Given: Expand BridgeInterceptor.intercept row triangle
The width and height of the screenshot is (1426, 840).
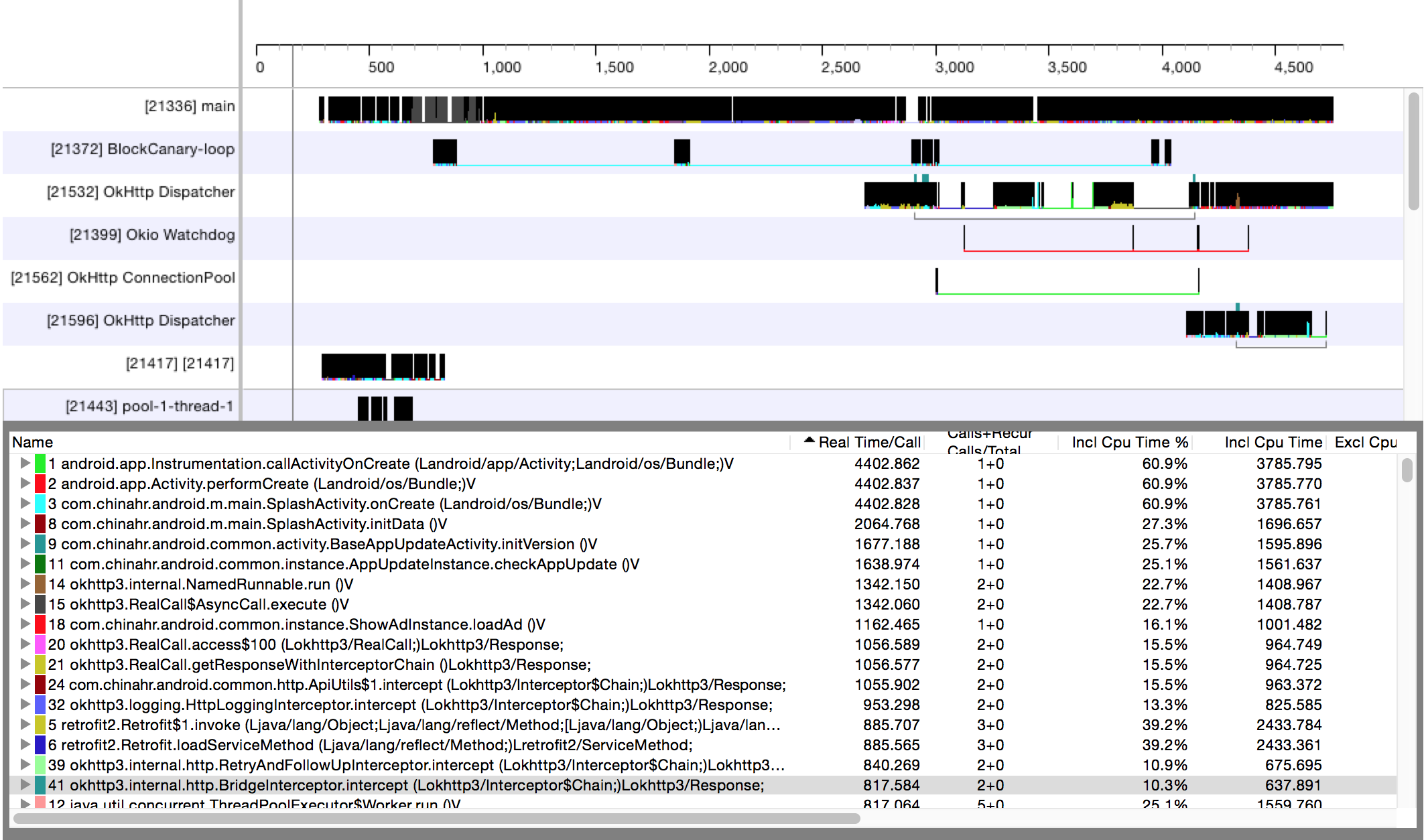Looking at the screenshot, I should 25,784.
